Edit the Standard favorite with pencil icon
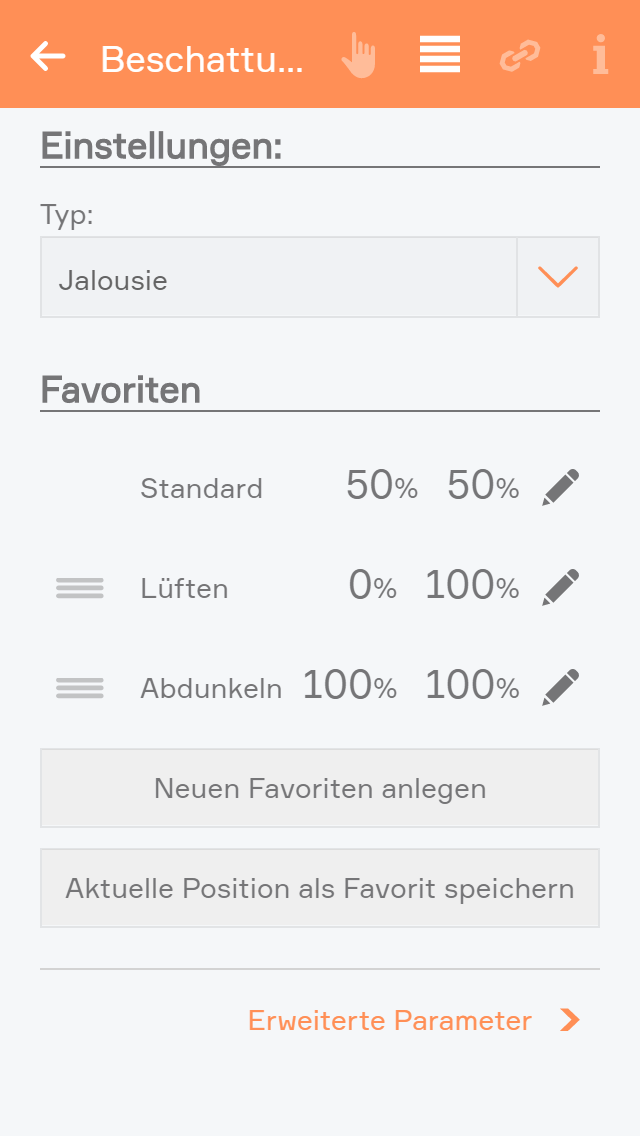 (x=560, y=488)
